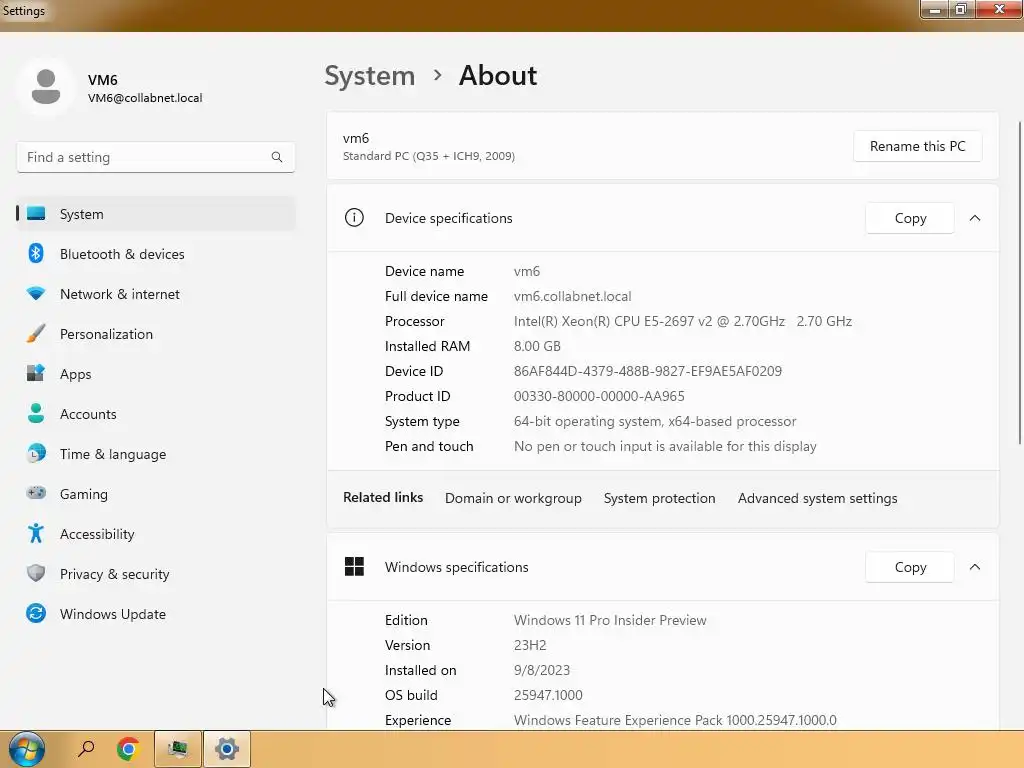The height and width of the screenshot is (768, 1024).
Task: Click the VM6 user avatar
Action: (x=46, y=86)
